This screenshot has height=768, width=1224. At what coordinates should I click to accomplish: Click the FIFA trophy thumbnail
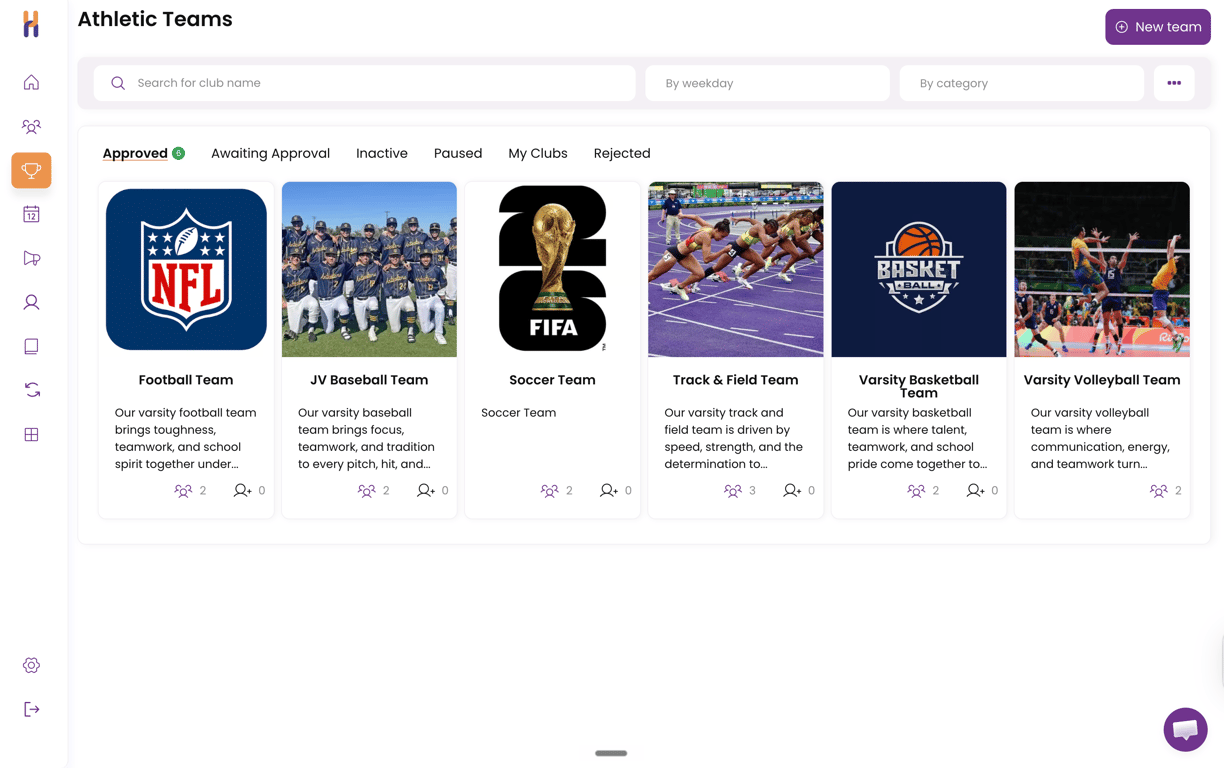(552, 269)
